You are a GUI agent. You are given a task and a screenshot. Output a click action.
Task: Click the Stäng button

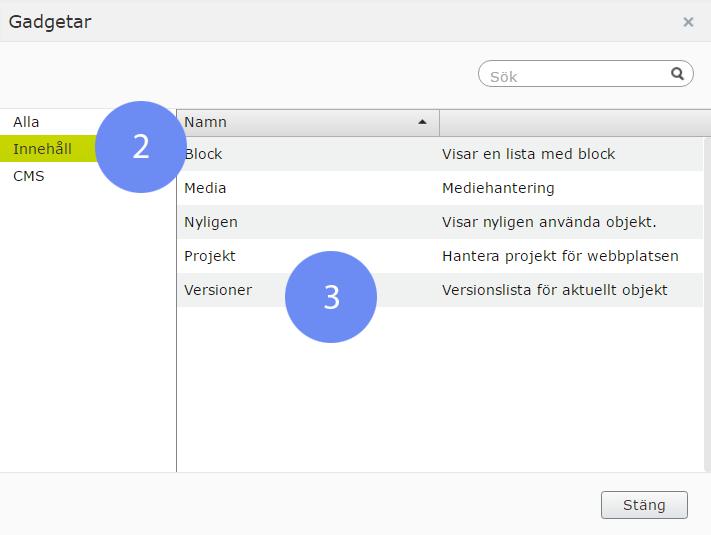tap(644, 505)
